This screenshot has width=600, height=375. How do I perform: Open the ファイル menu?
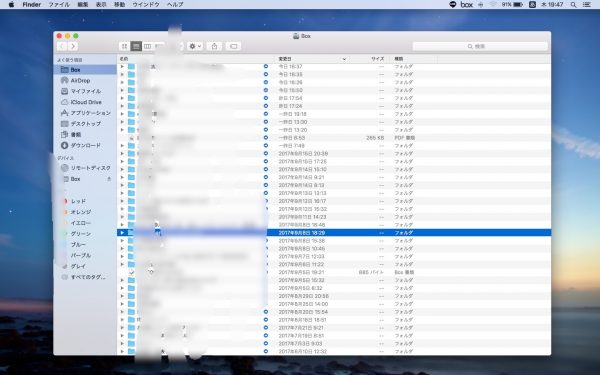[x=59, y=5]
